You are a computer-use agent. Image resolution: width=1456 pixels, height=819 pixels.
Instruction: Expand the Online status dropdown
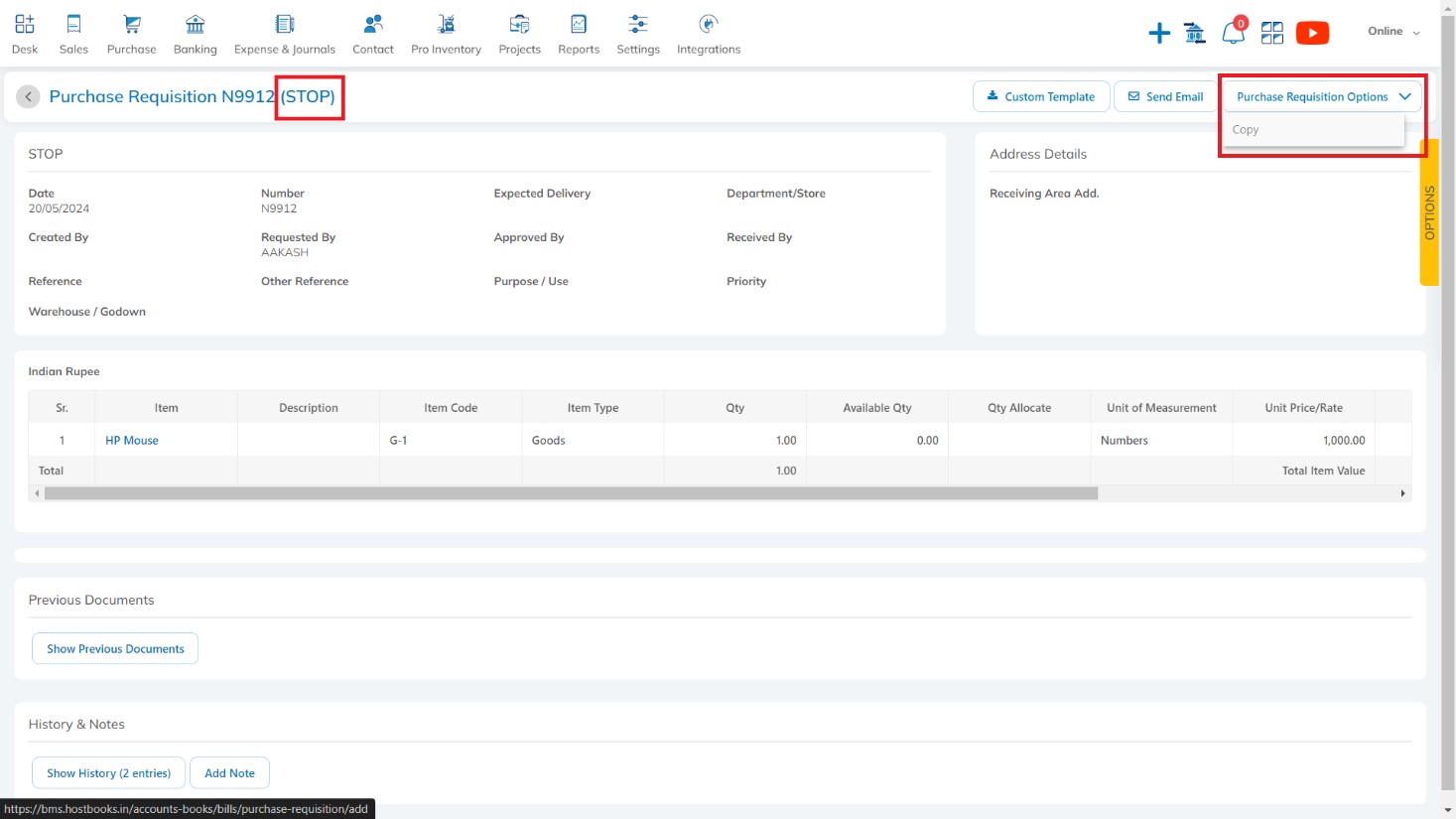click(x=1393, y=32)
